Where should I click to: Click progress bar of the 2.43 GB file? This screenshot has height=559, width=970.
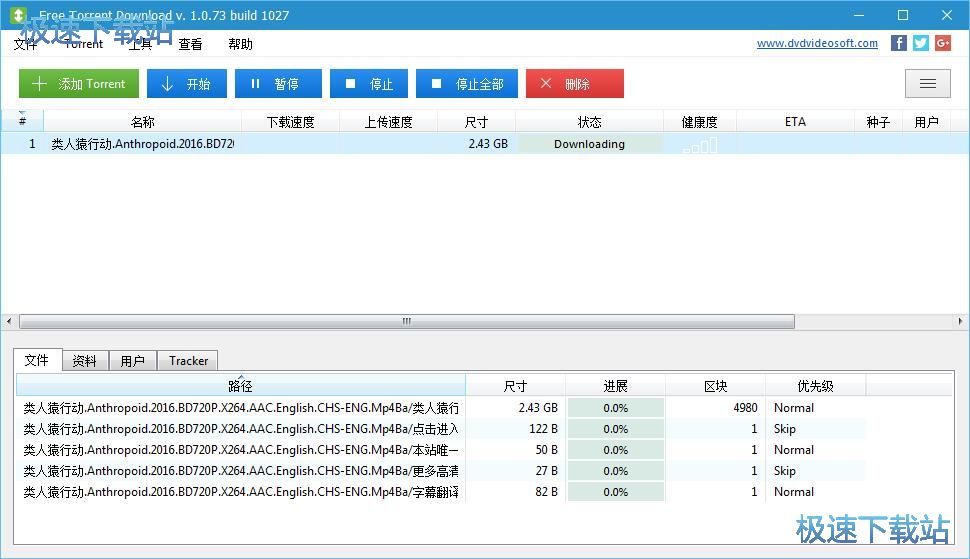click(616, 408)
